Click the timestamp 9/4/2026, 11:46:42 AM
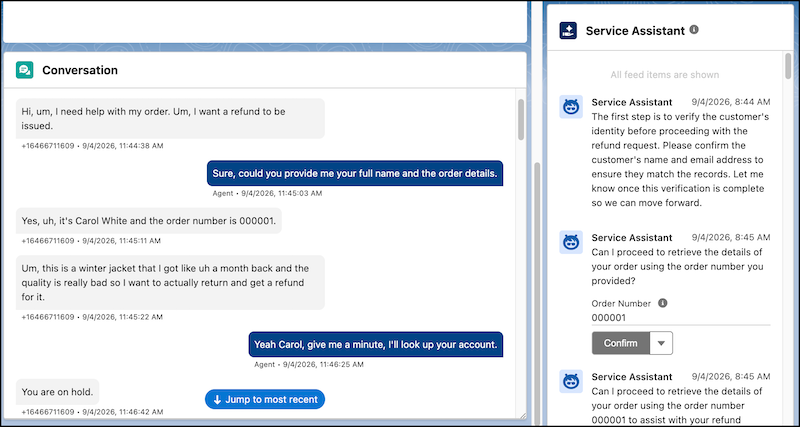Image resolution: width=800 pixels, height=427 pixels. coord(122,412)
